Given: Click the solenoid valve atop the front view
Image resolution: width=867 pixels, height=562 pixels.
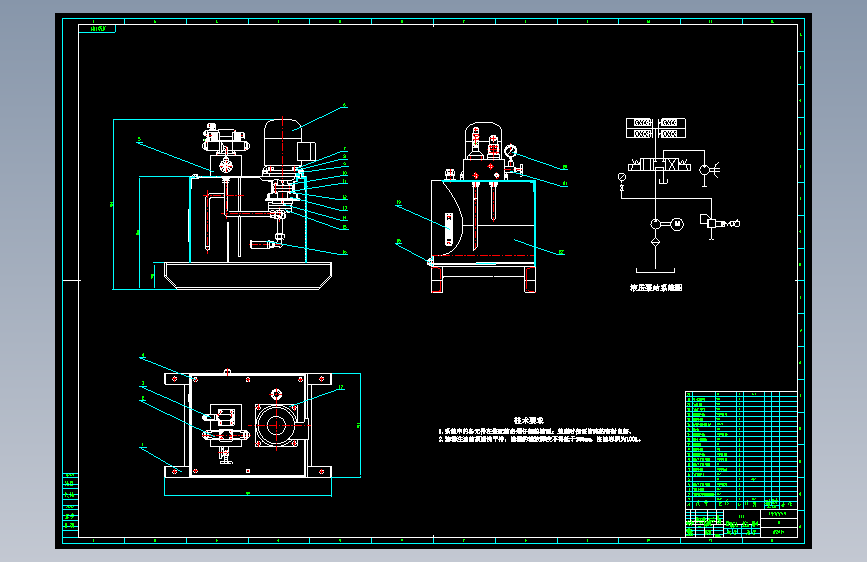Looking at the screenshot, I should [226, 139].
